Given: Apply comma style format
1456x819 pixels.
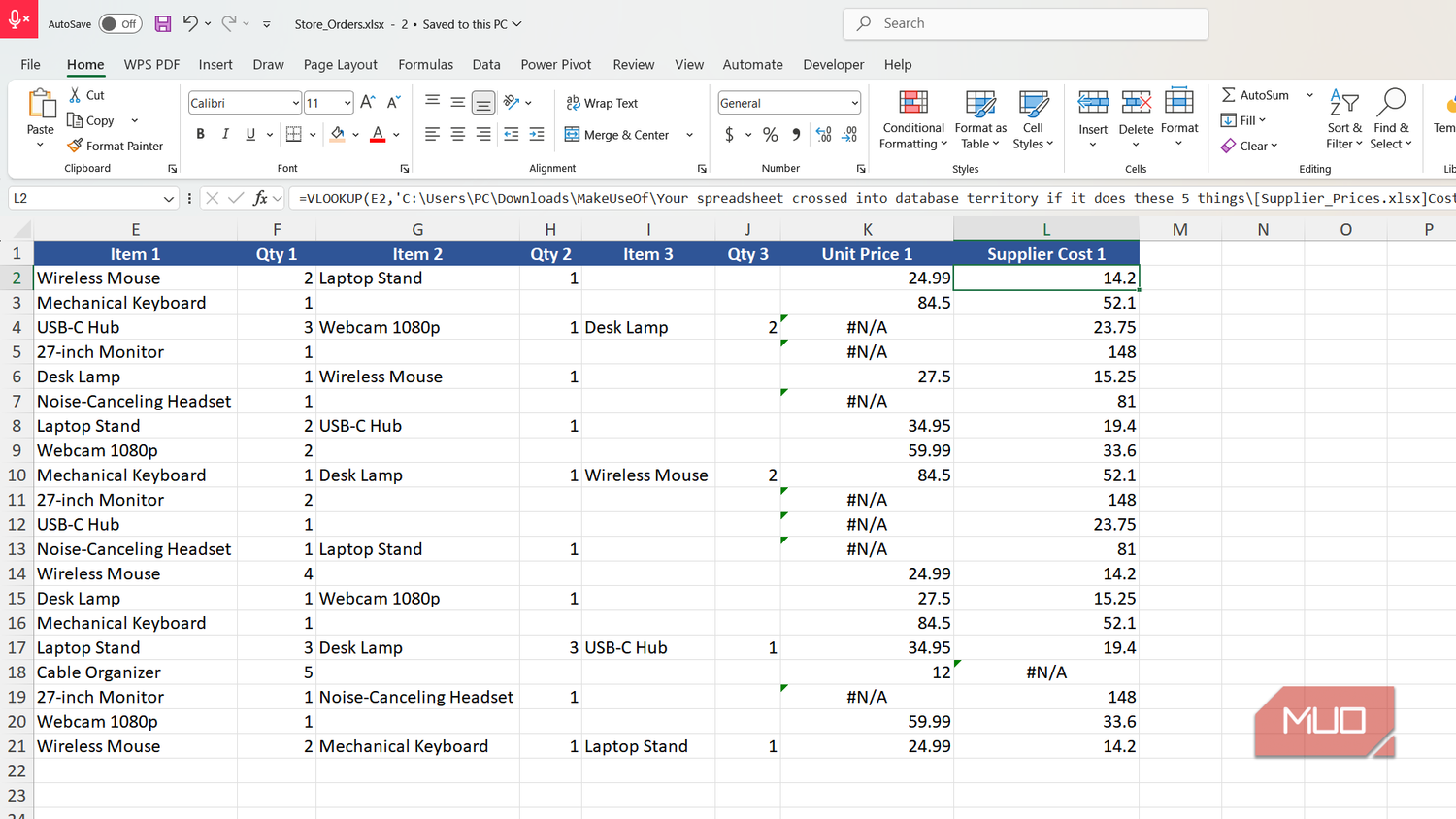Looking at the screenshot, I should click(x=796, y=134).
